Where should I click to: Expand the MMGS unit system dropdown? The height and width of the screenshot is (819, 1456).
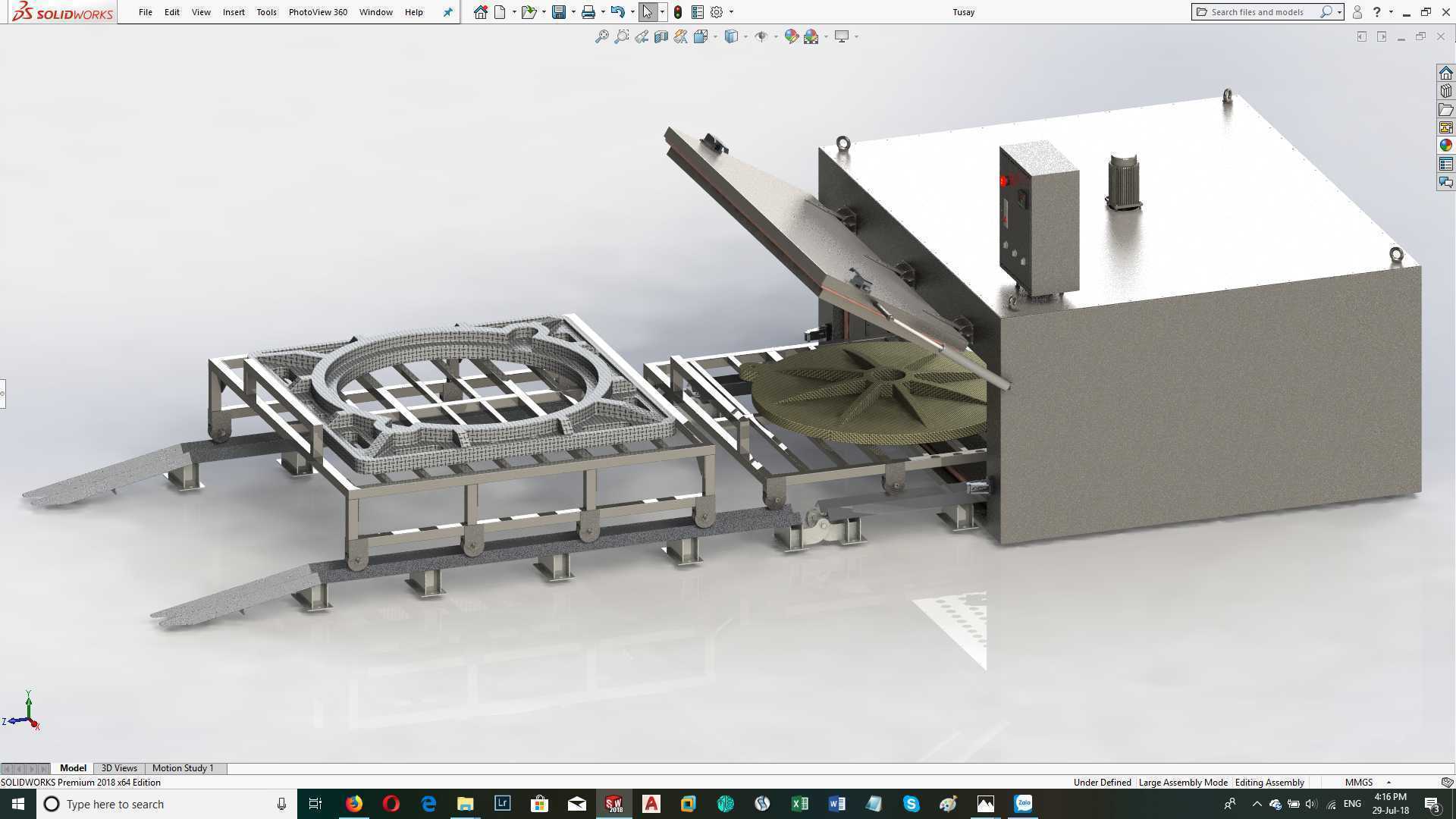[x=1389, y=783]
